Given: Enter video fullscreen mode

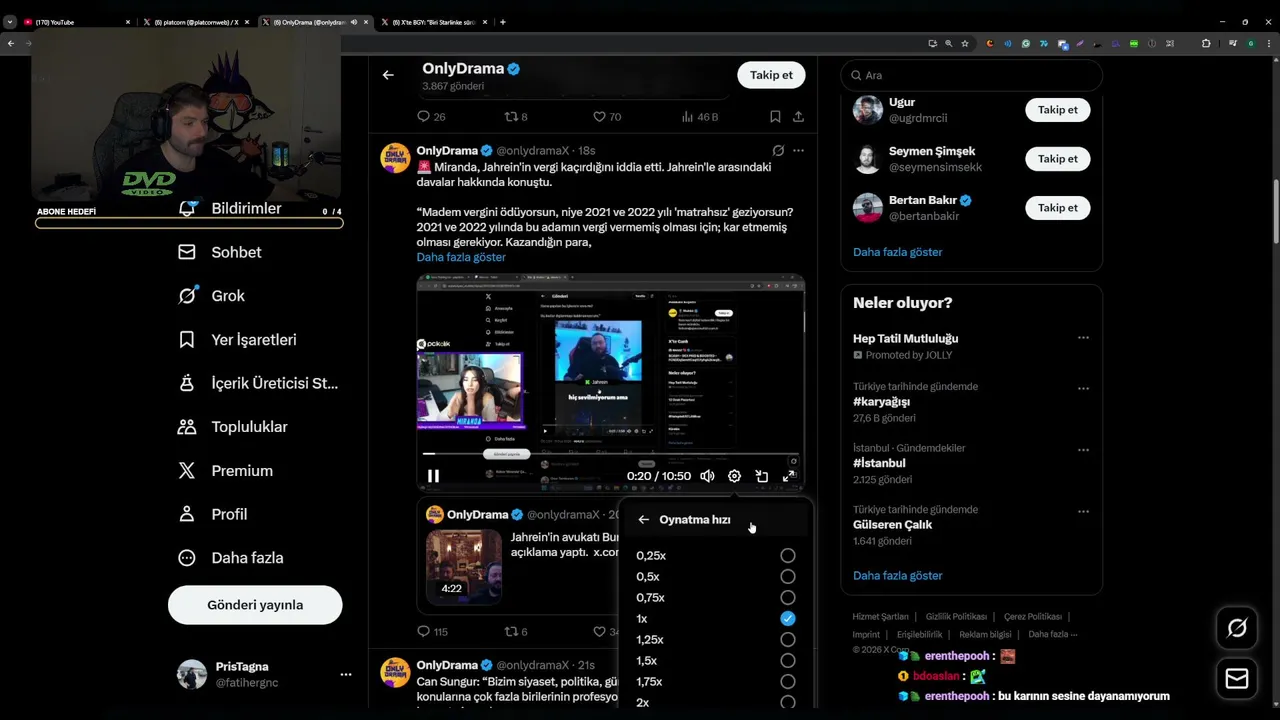Looking at the screenshot, I should click(788, 476).
